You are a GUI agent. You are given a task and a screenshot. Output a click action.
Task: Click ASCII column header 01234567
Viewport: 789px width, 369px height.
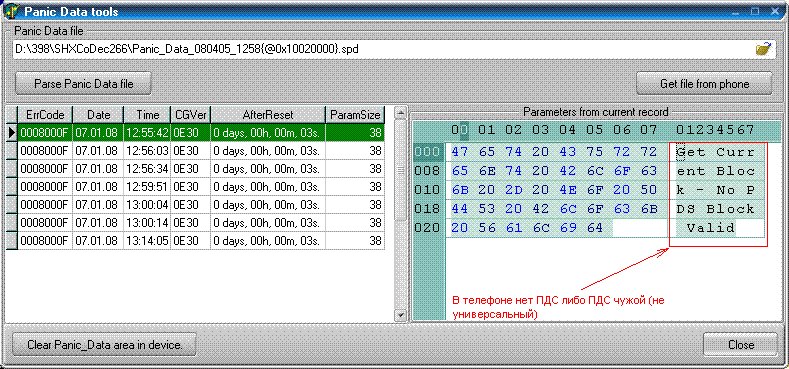click(x=715, y=130)
